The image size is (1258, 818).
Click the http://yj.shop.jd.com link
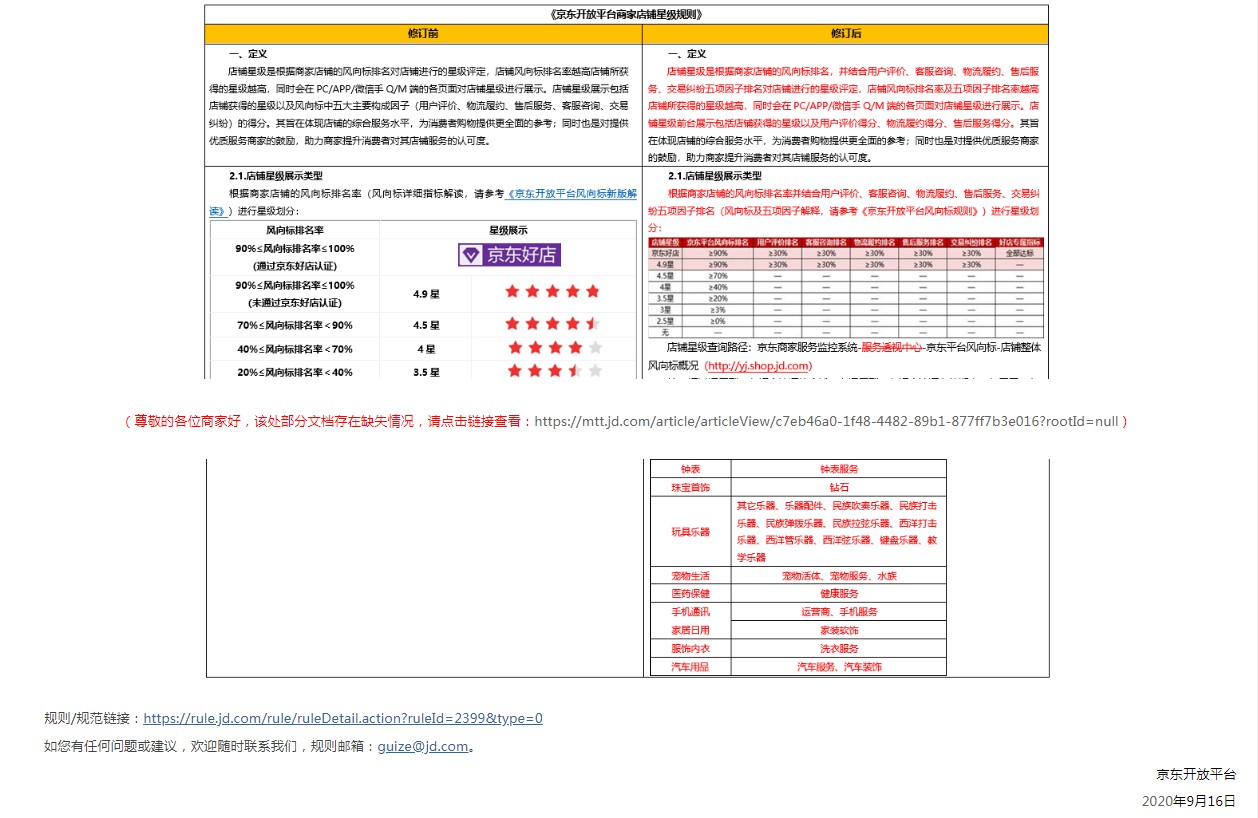(x=758, y=366)
